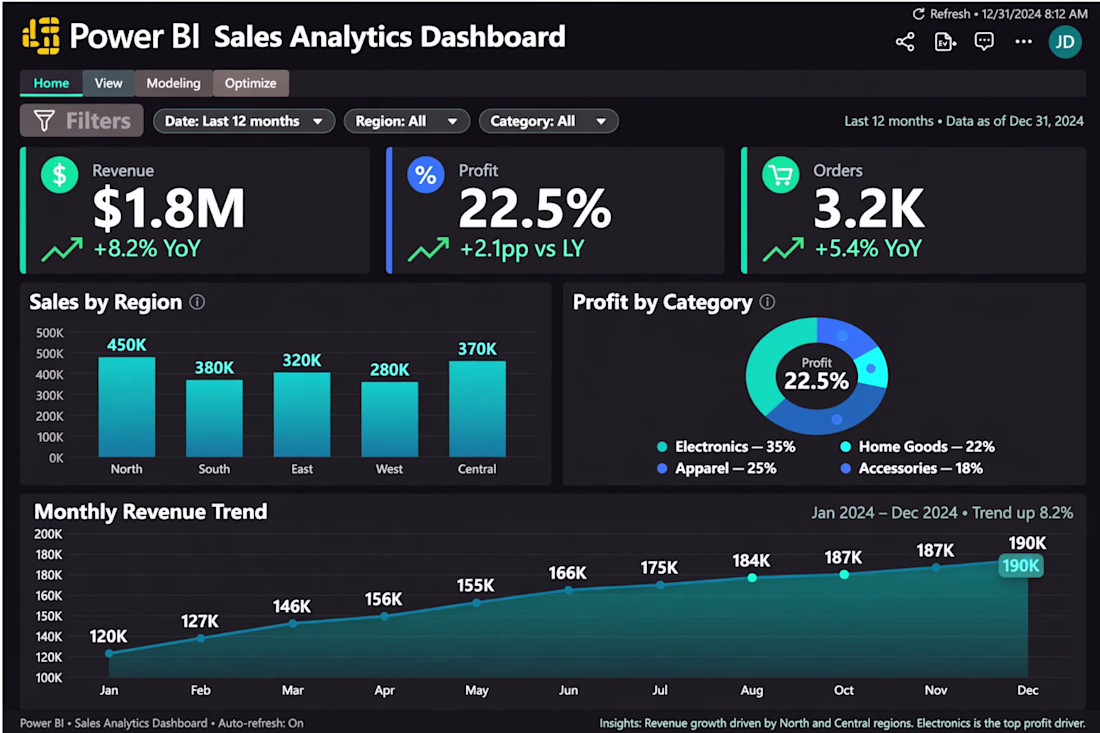Click the 'Electronics — 35%' legend label
This screenshot has width=1100, height=733.
(735, 447)
